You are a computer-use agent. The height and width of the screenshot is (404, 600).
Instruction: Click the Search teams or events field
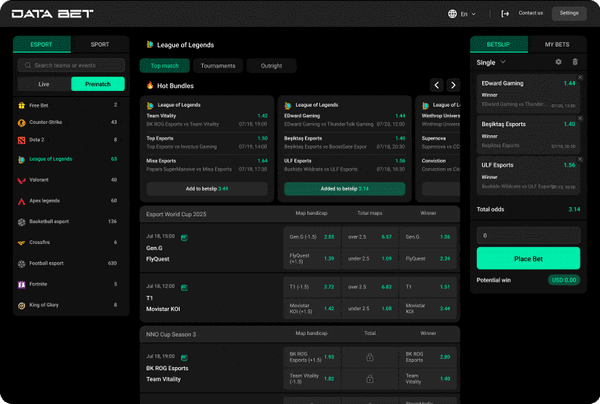[x=70, y=65]
